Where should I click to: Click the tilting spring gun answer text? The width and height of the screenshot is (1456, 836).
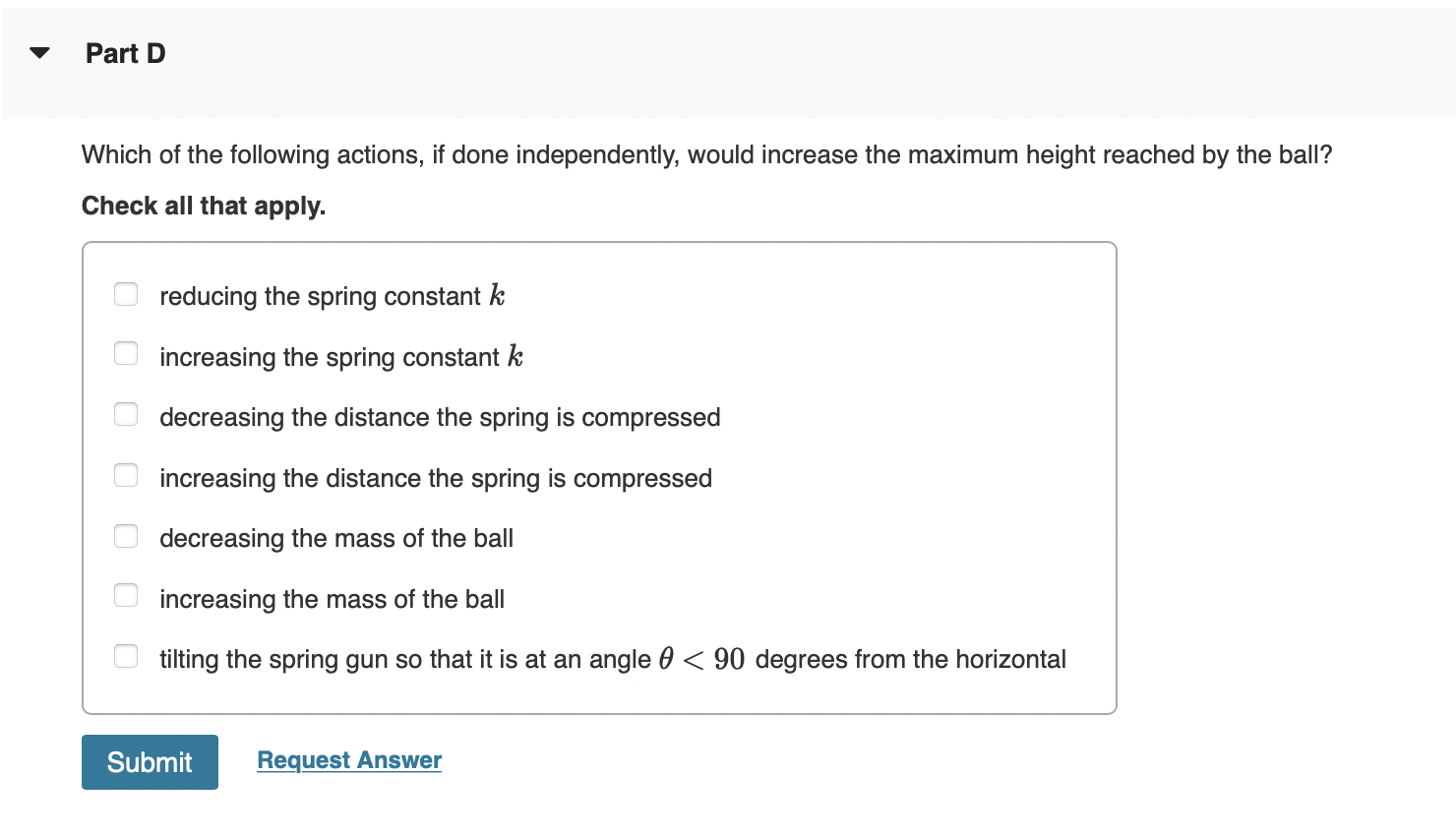pos(612,659)
